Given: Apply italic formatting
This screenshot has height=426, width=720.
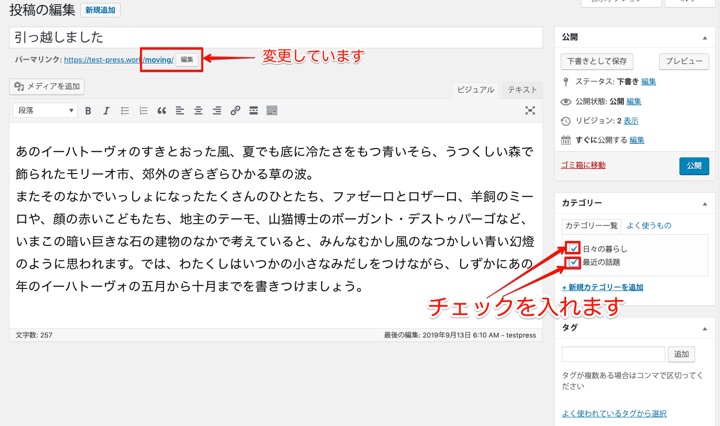Looking at the screenshot, I should 106,111.
